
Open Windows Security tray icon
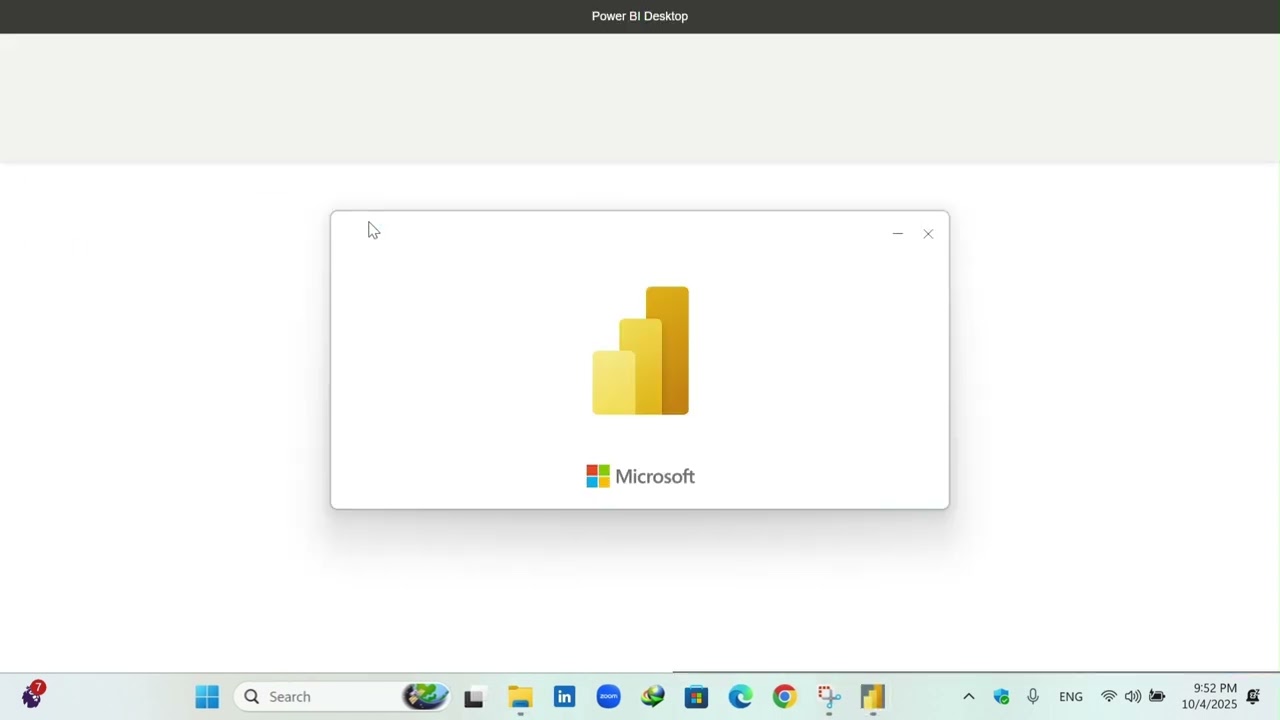tap(1001, 697)
